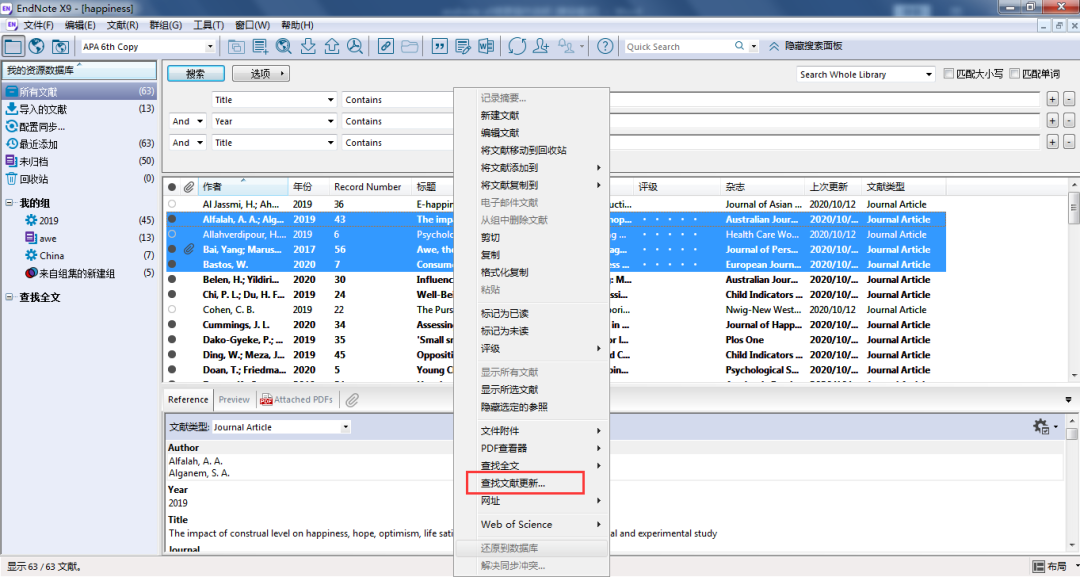1080x577 pixels.
Task: Click Format Bibliography toolbar icon
Action: (x=463, y=46)
